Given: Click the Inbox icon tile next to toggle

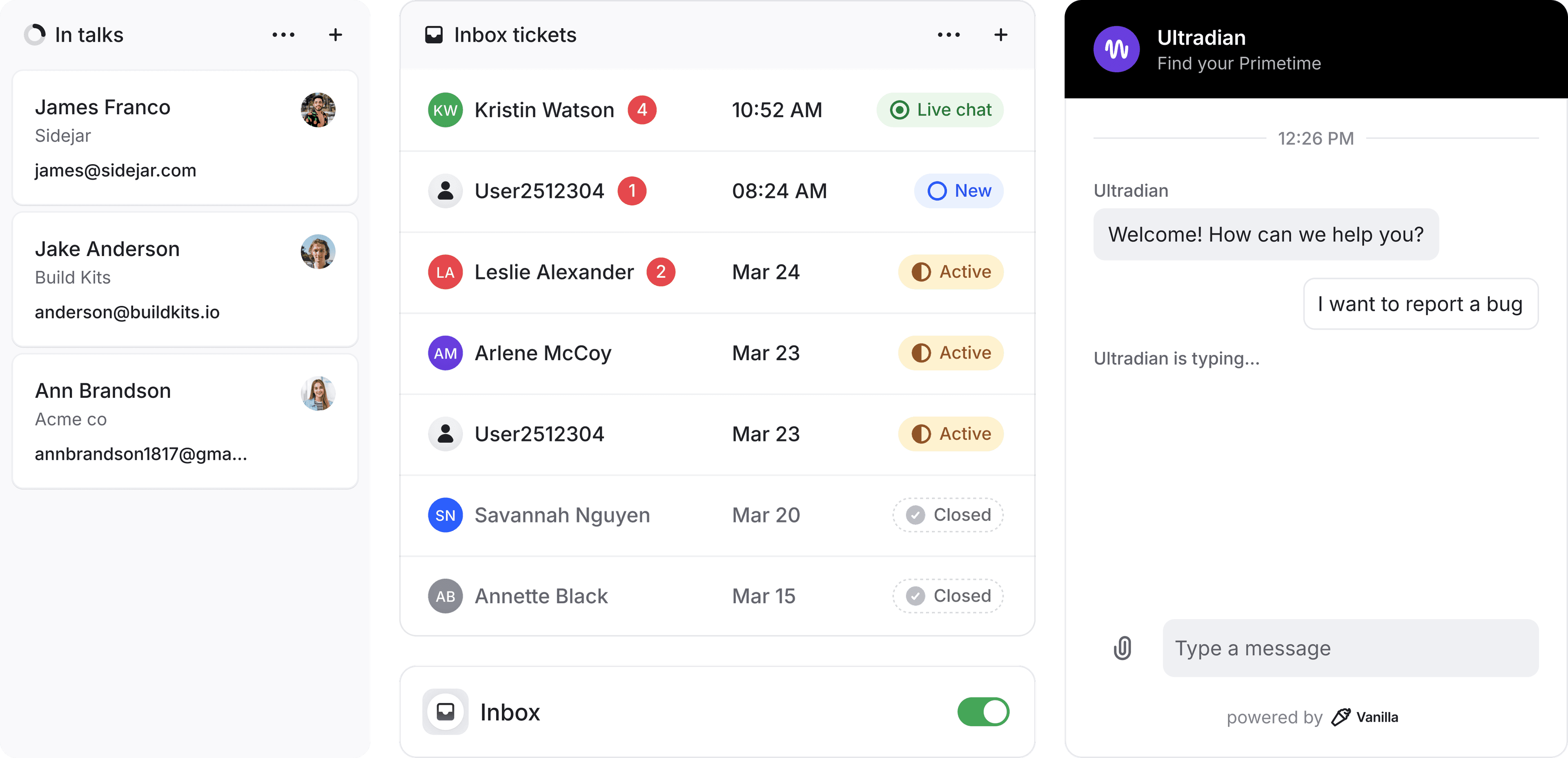Looking at the screenshot, I should (445, 712).
